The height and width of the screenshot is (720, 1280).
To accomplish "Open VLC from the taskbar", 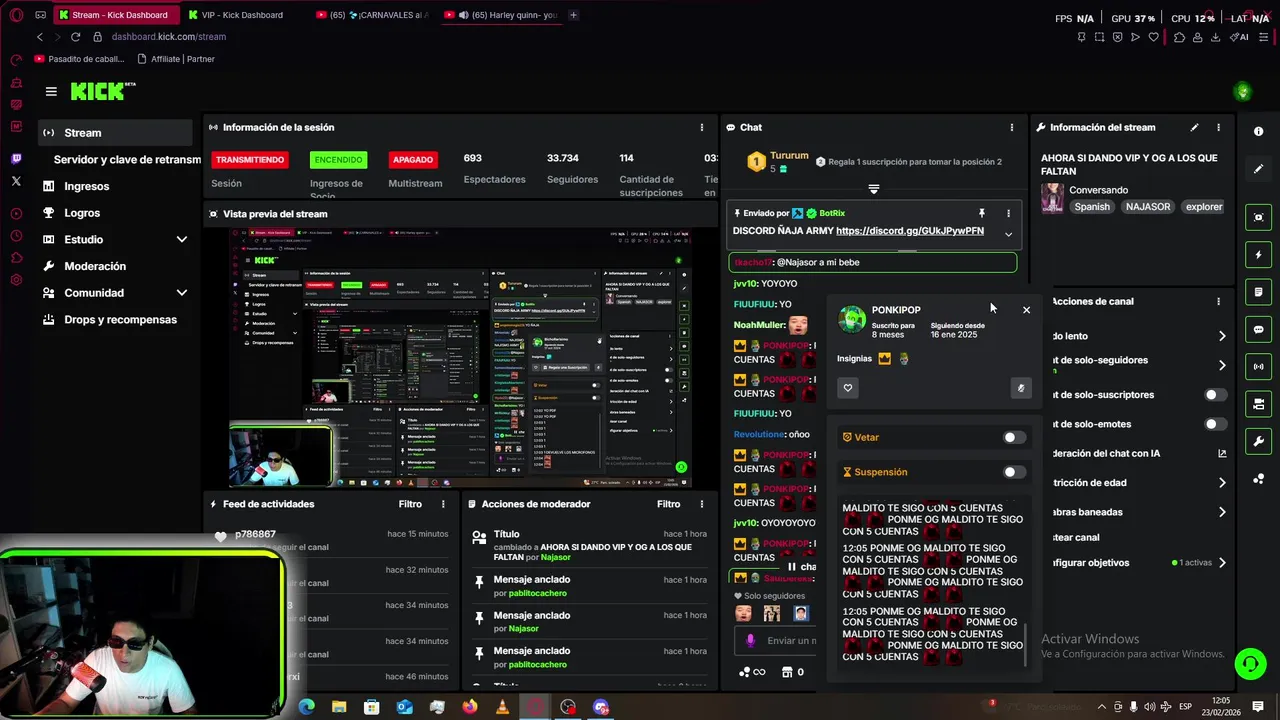I will [x=502, y=707].
